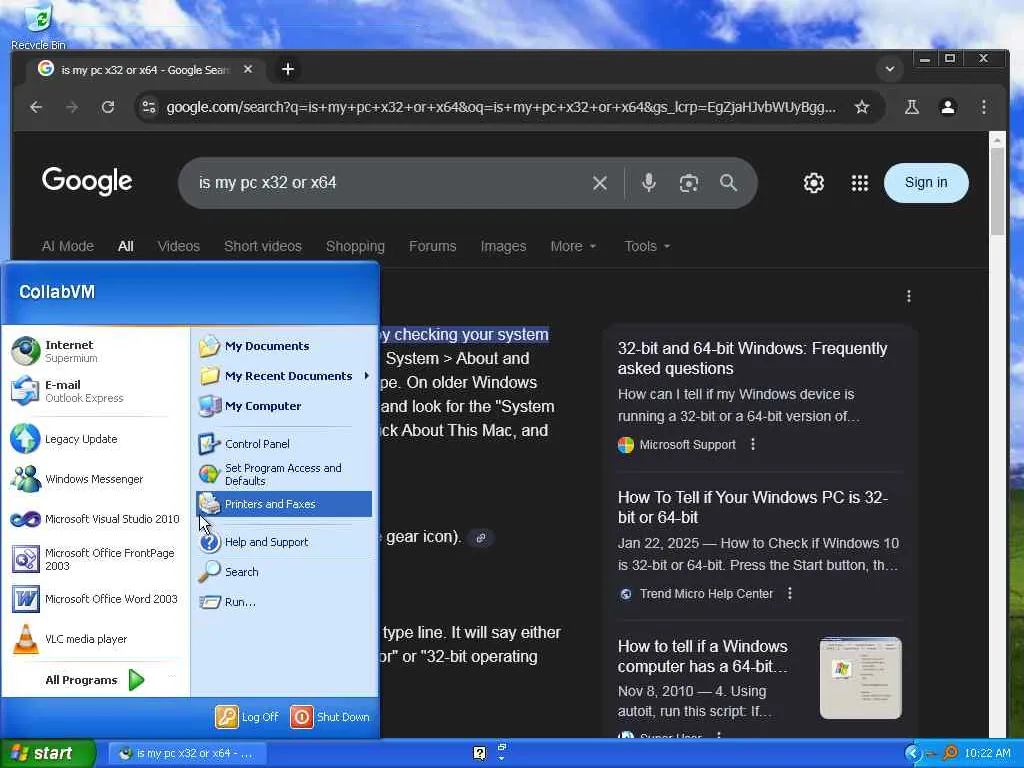The height and width of the screenshot is (768, 1024).
Task: Open Microsoft Office FrontPage 2003
Action: click(x=97, y=559)
